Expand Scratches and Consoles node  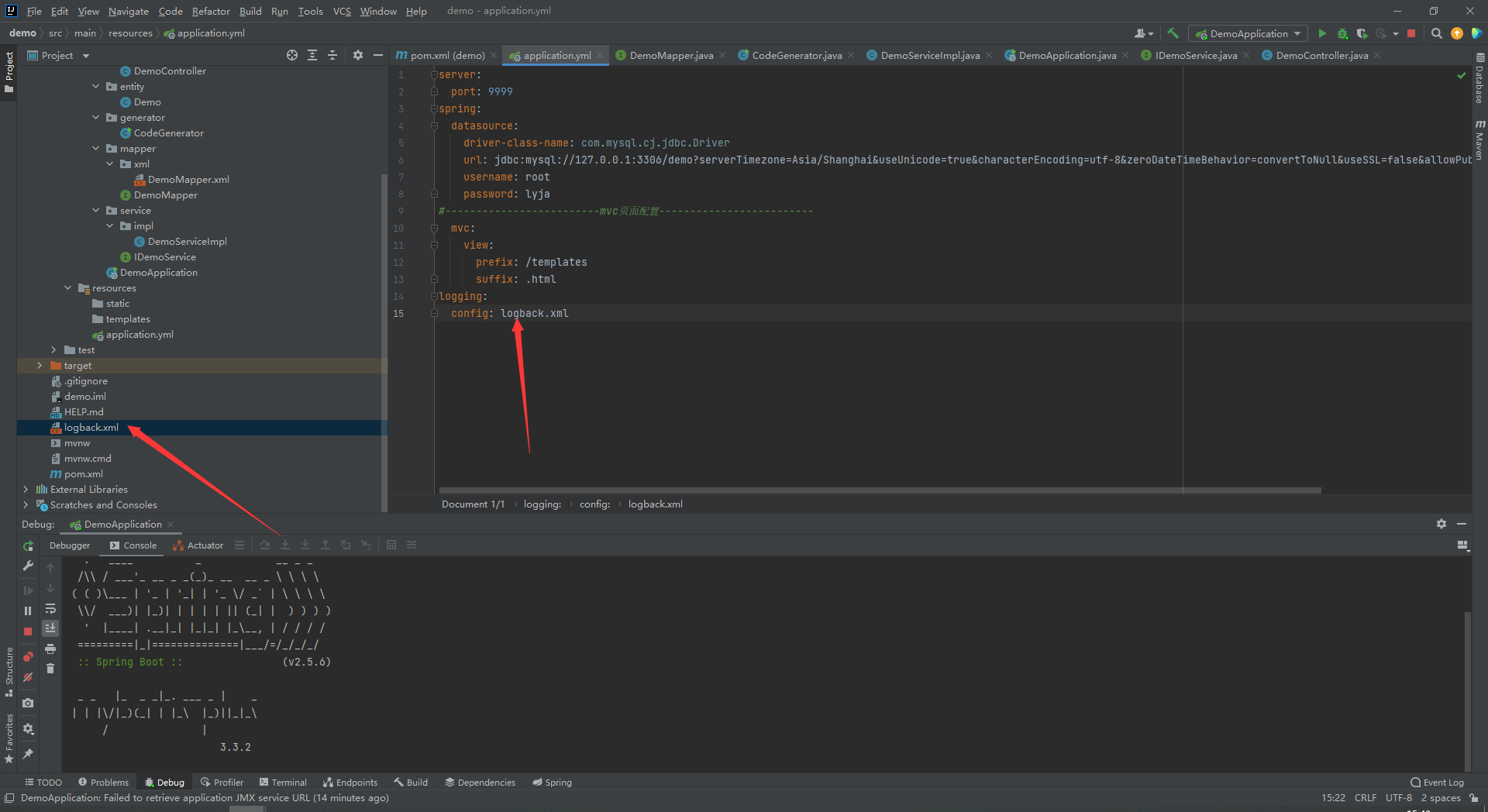26,504
